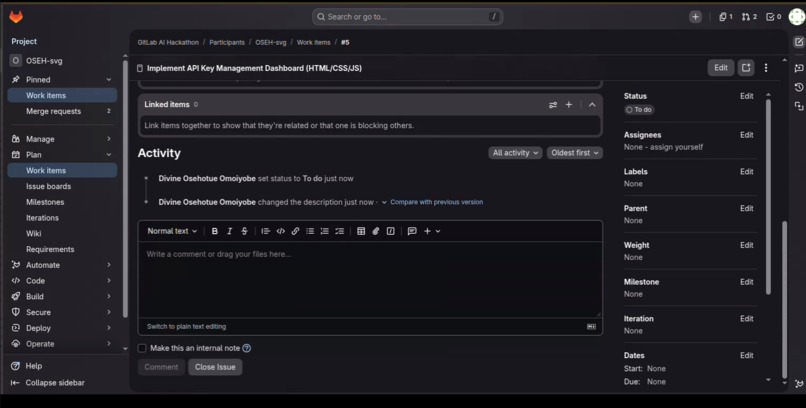Open the All activity filter dropdown
This screenshot has width=806, height=408.
(x=515, y=153)
